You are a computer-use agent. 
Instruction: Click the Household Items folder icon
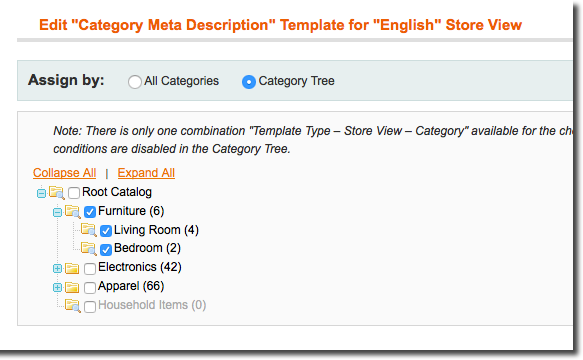click(x=73, y=306)
